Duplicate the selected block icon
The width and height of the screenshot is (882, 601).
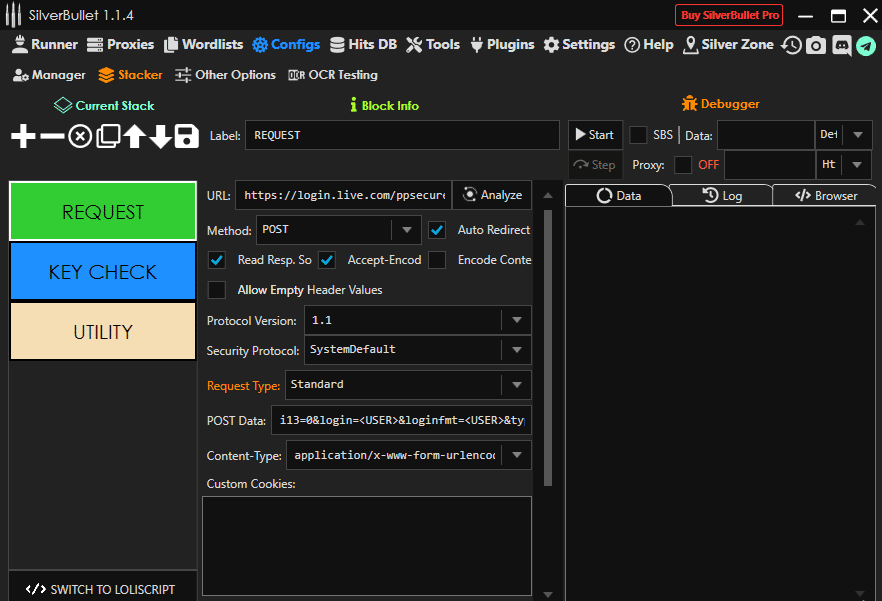tap(108, 136)
